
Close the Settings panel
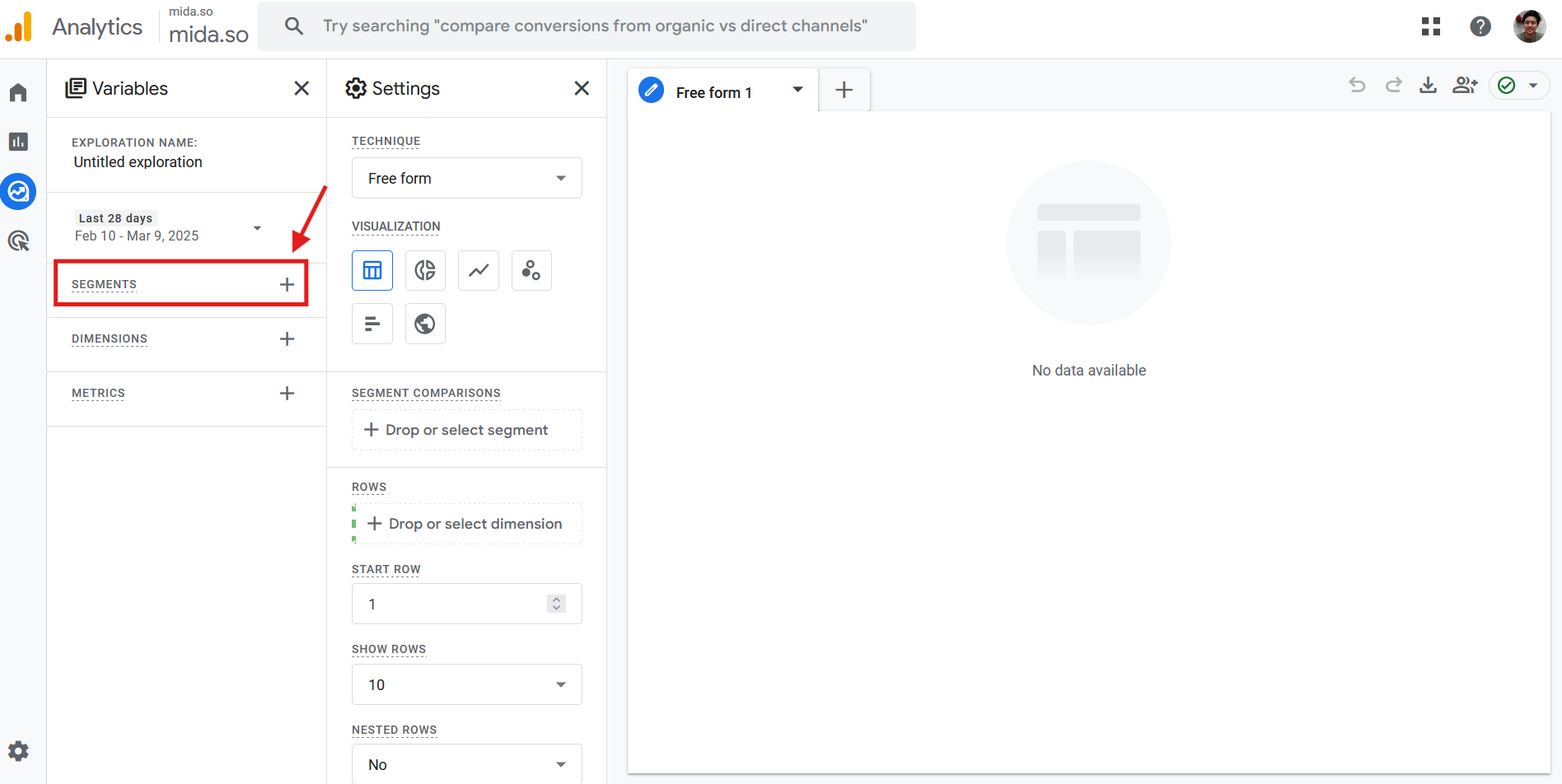point(582,88)
